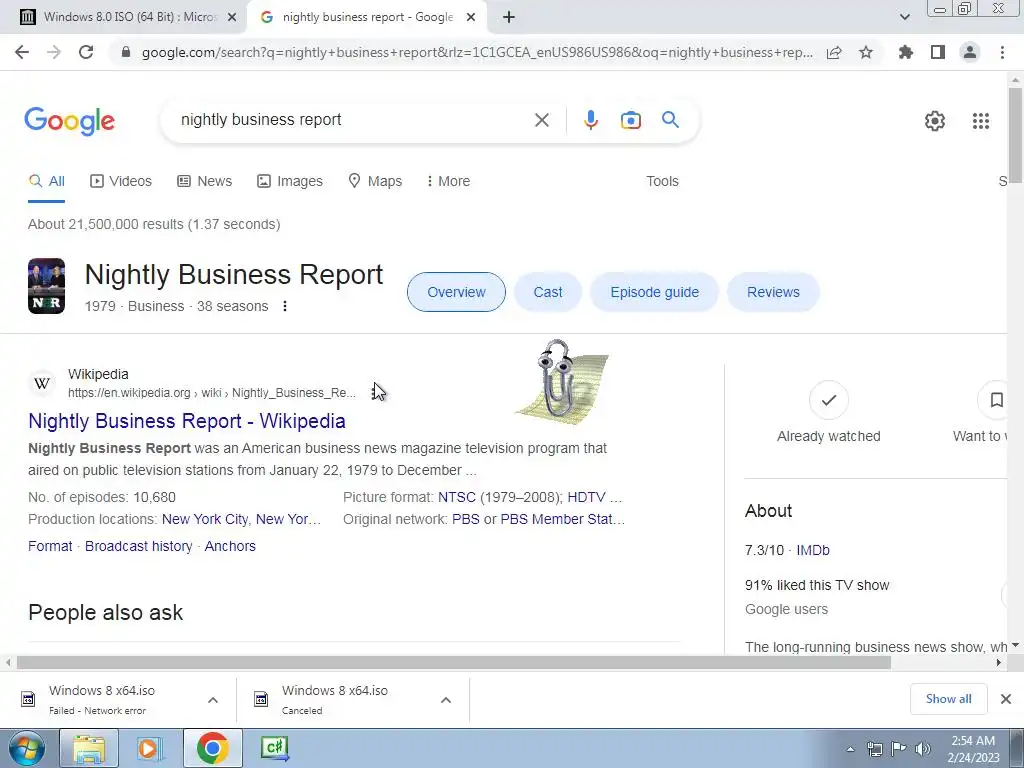This screenshot has height=768, width=1024.
Task: Launch Windows Media Player from taskbar
Action: point(150,748)
